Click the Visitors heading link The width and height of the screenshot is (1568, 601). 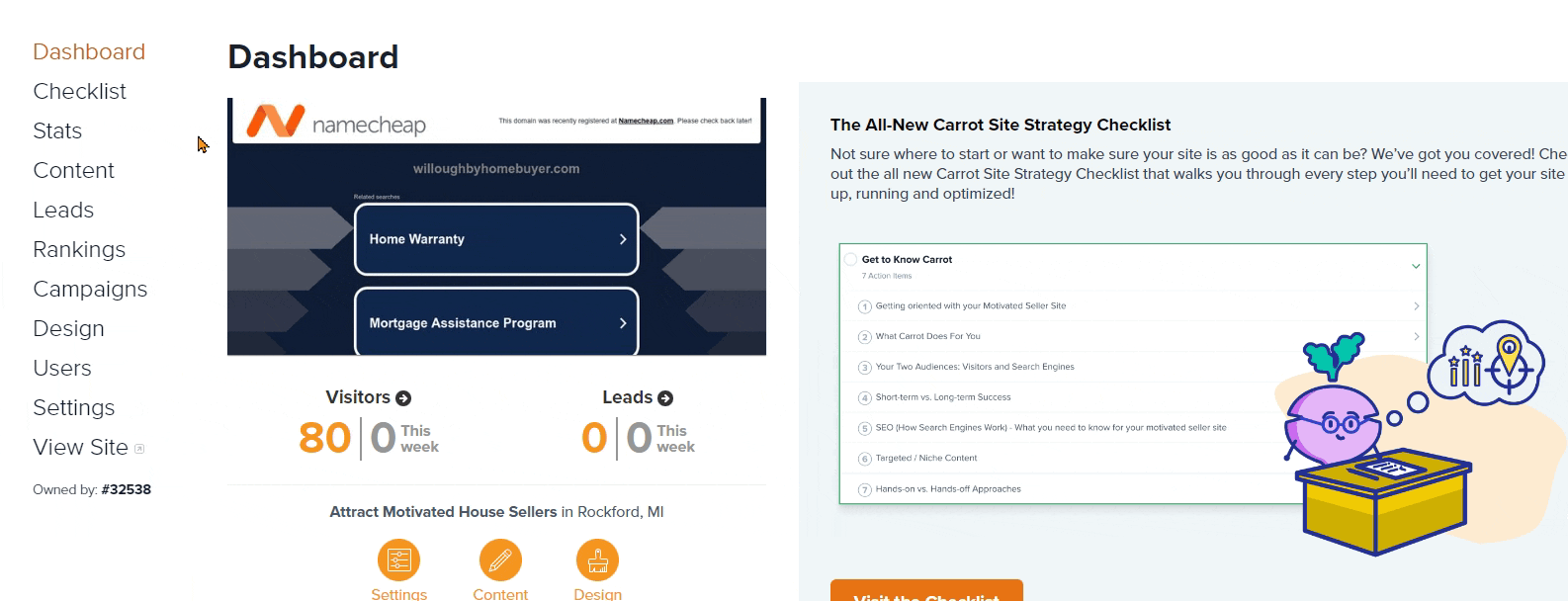358,397
